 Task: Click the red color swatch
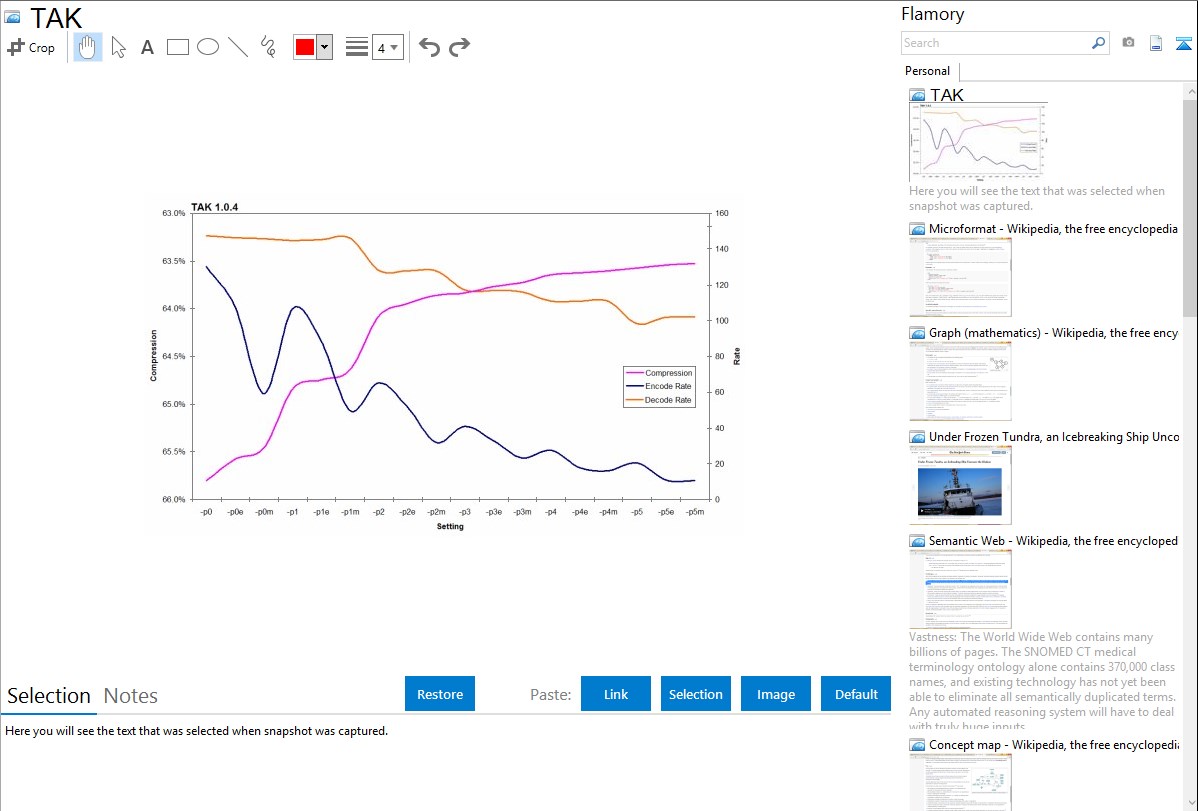pos(305,47)
